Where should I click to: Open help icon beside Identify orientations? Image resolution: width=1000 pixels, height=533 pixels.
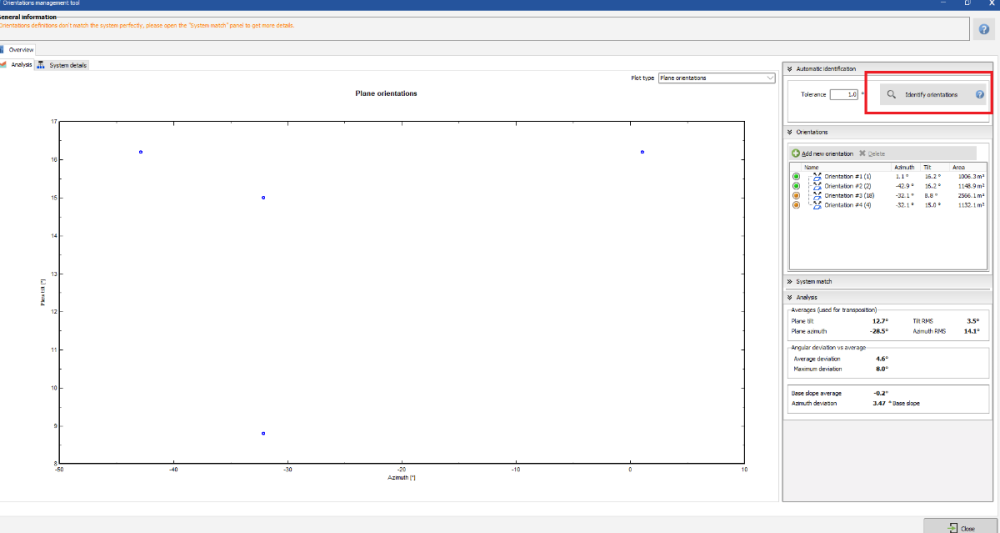[980, 94]
